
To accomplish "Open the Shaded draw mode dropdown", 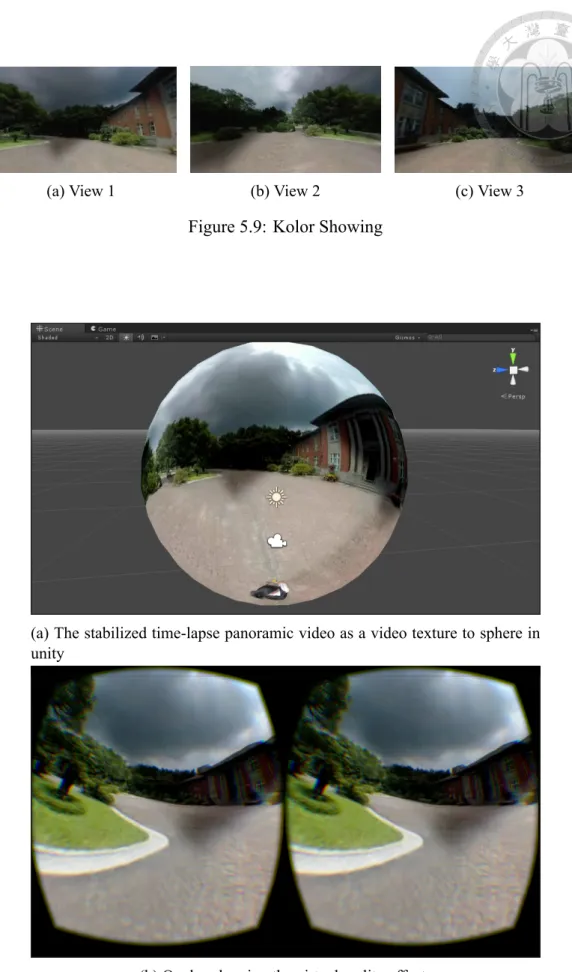I will [66, 337].
